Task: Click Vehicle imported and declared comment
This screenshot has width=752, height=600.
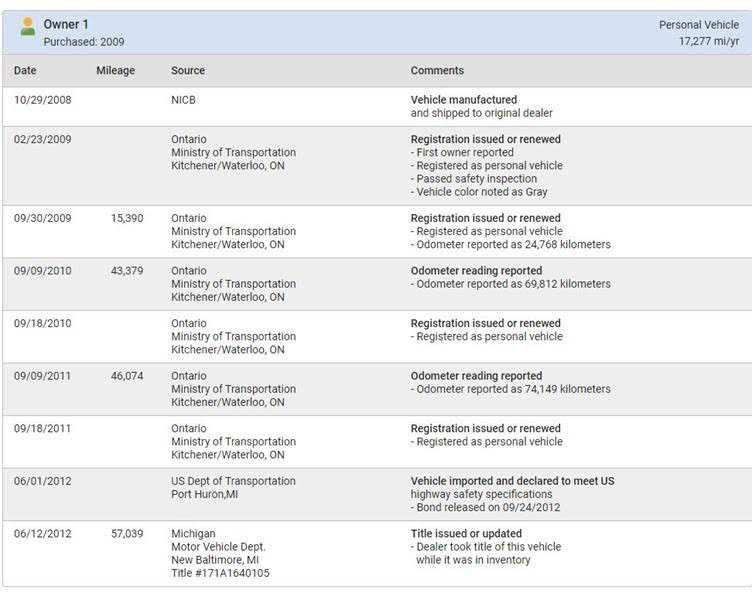Action: [x=512, y=481]
